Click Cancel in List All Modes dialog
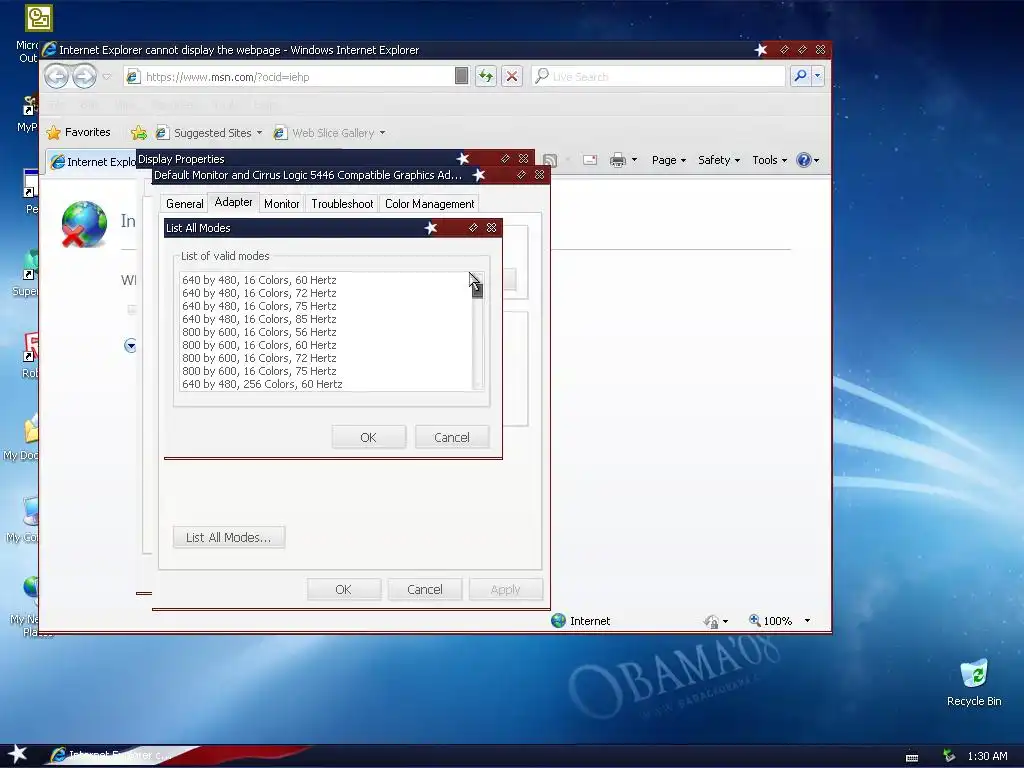This screenshot has width=1024, height=768. coord(452,437)
